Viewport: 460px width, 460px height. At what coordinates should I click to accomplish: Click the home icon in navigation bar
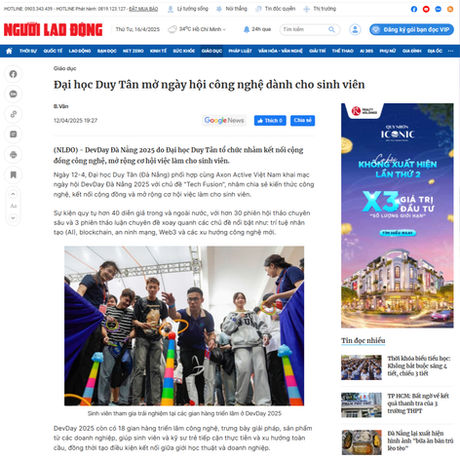click(9, 51)
